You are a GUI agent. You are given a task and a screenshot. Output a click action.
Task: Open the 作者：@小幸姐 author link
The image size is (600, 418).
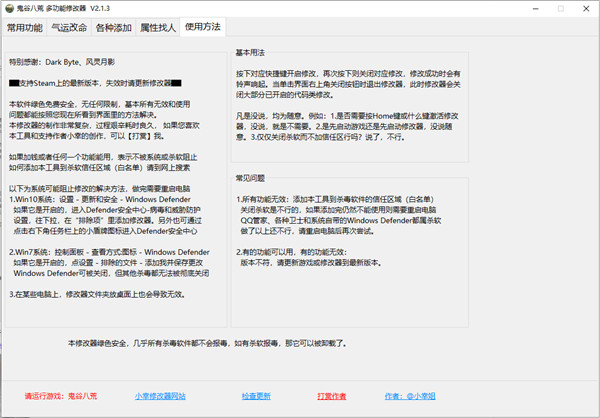pos(413,396)
